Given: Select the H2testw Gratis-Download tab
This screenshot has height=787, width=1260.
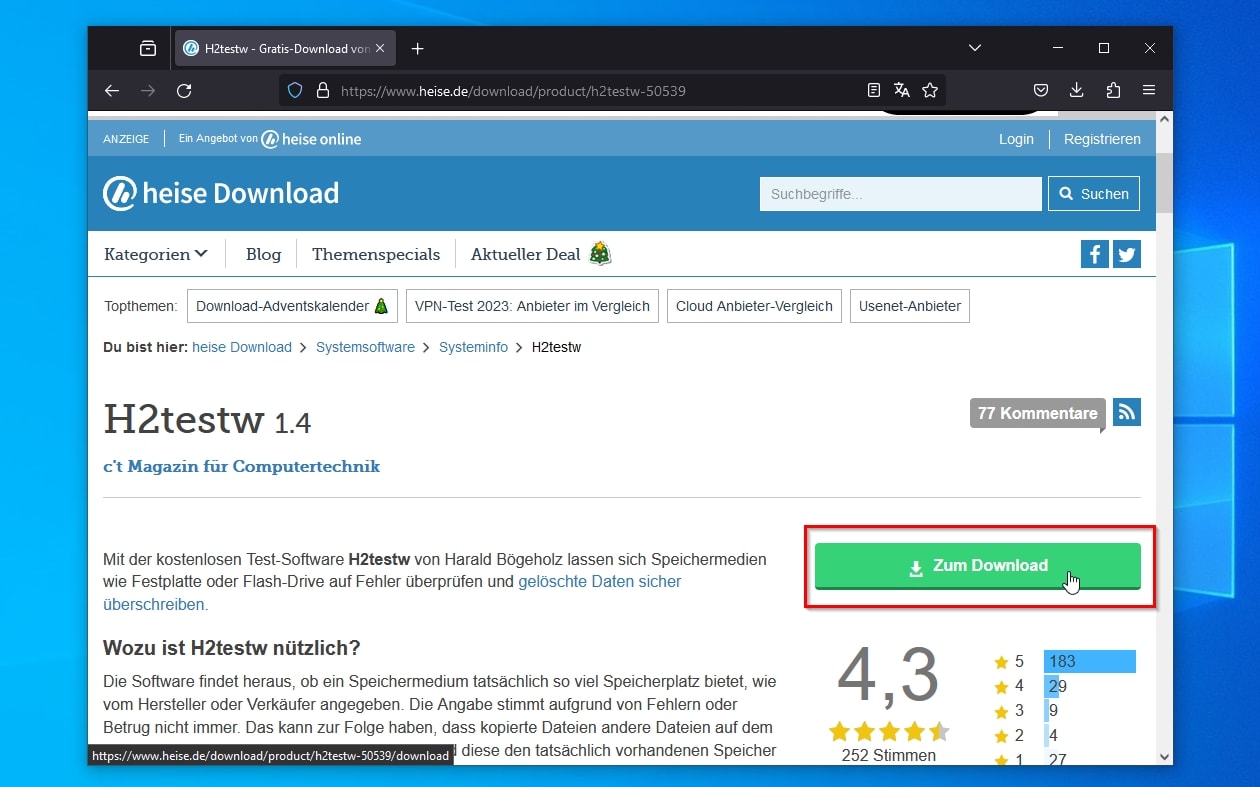Looking at the screenshot, I should pos(285,48).
